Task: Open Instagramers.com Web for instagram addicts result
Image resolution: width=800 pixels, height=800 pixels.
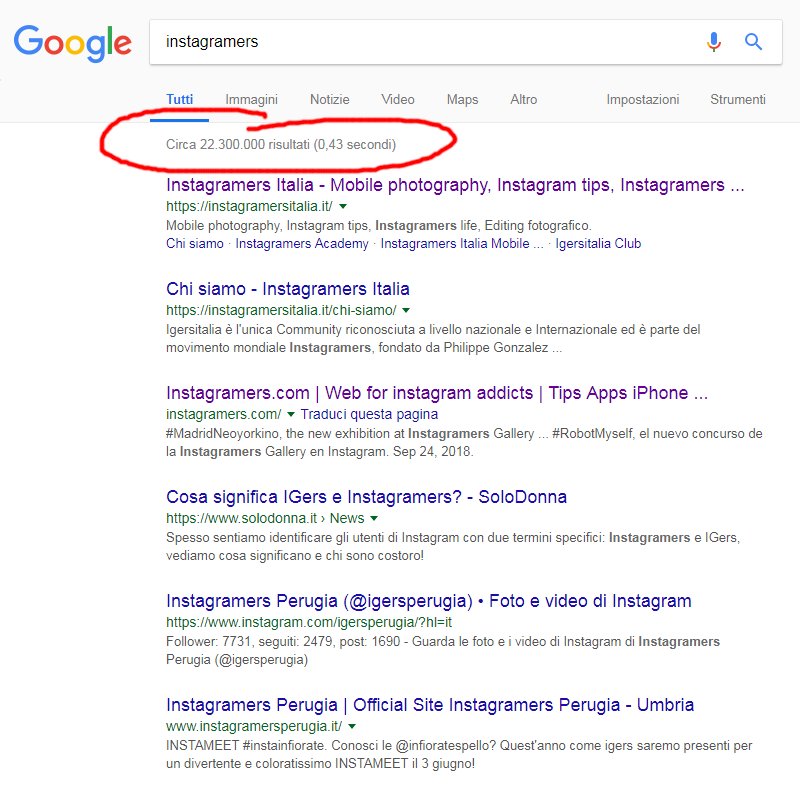Action: pyautogui.click(x=437, y=393)
